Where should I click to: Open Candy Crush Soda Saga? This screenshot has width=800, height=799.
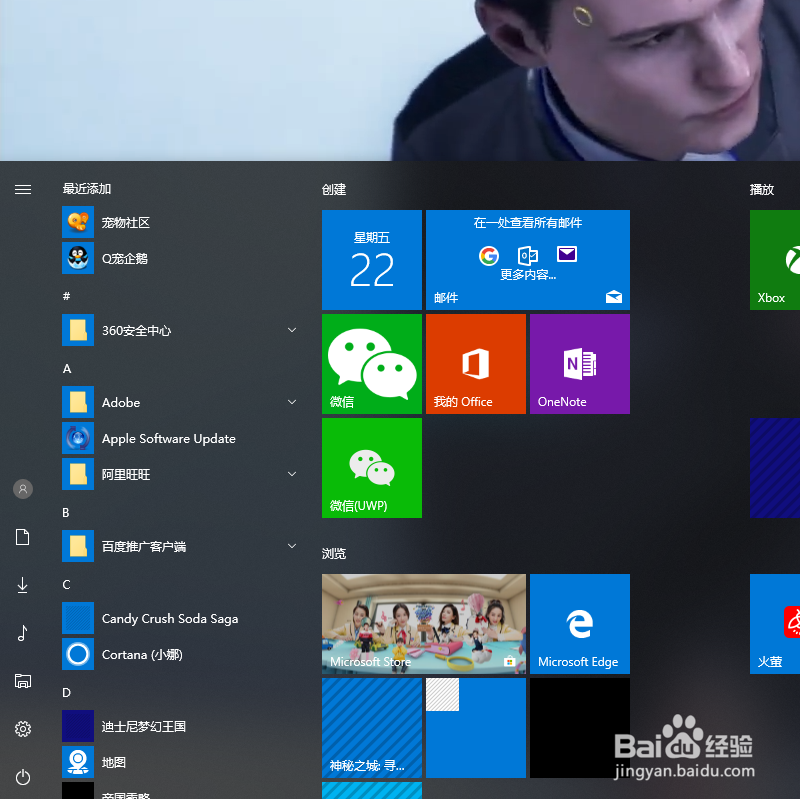(x=168, y=618)
